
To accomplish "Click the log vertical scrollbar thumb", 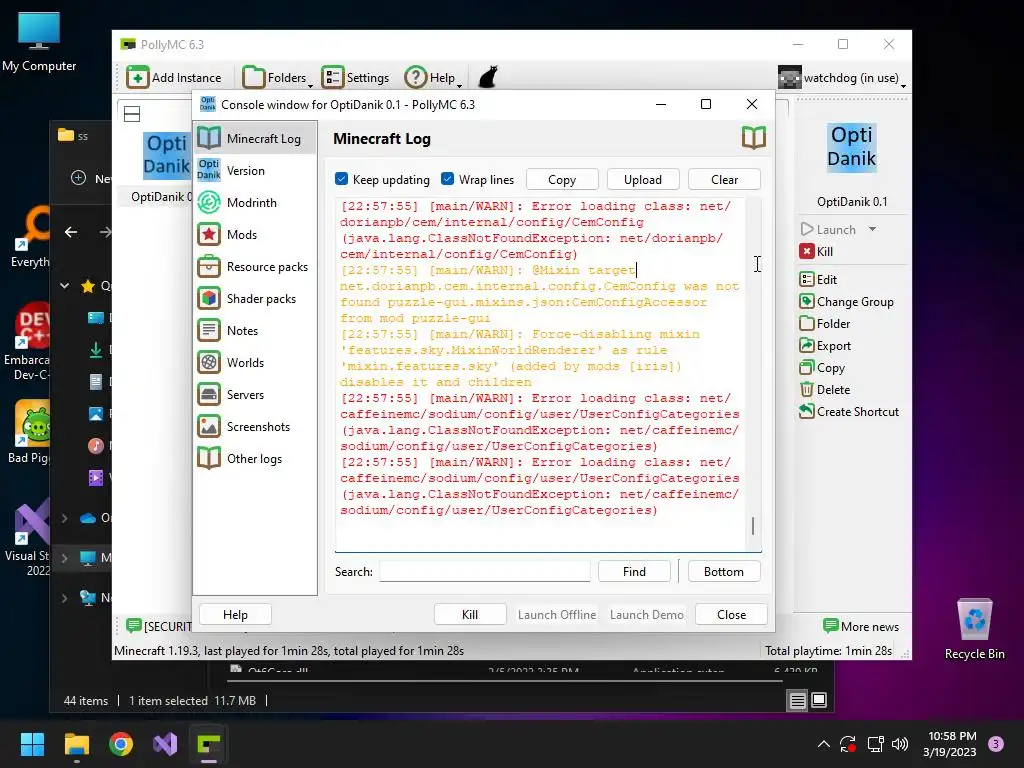I will click(x=753, y=526).
